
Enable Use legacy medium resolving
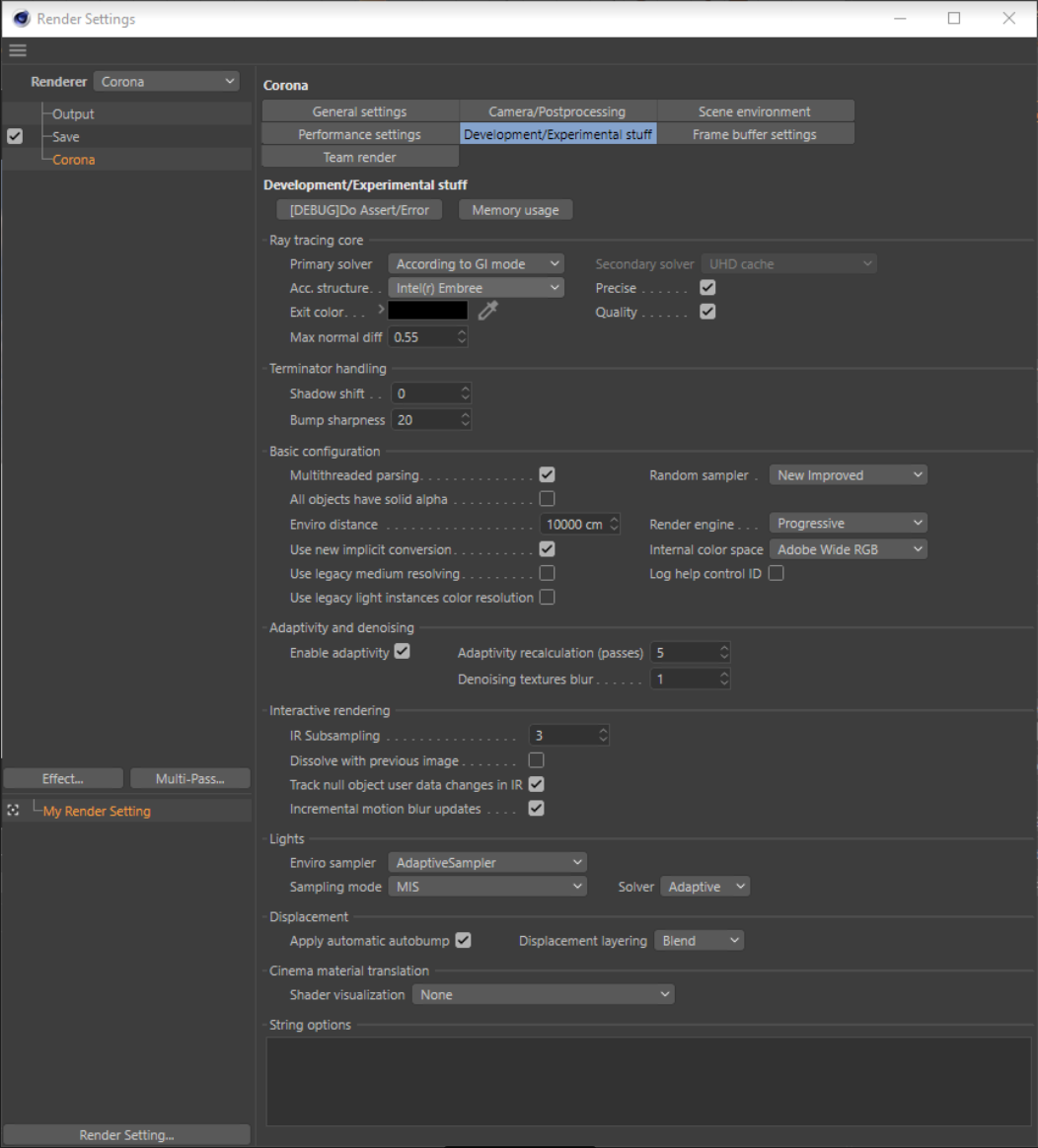click(548, 573)
